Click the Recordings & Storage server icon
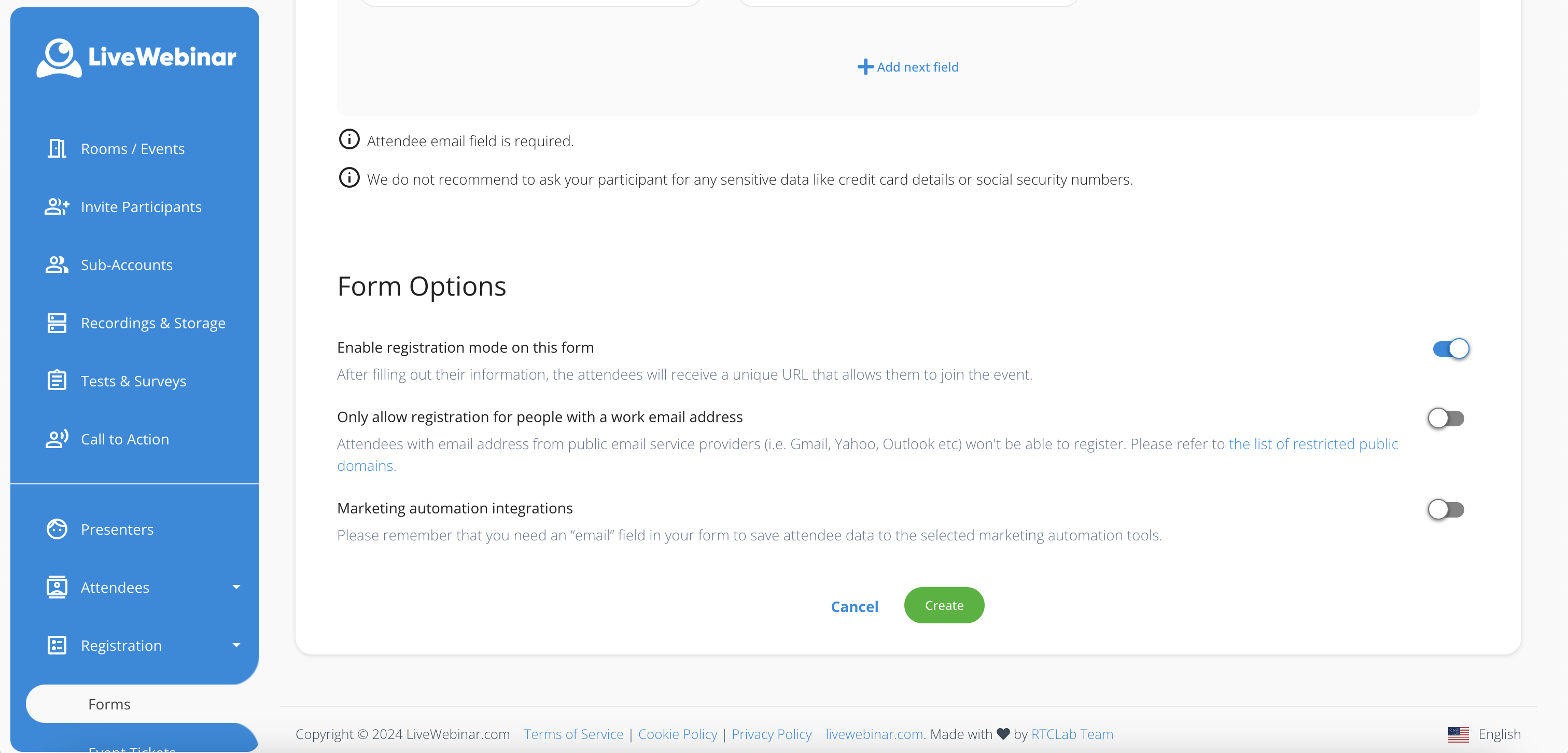 [x=57, y=323]
